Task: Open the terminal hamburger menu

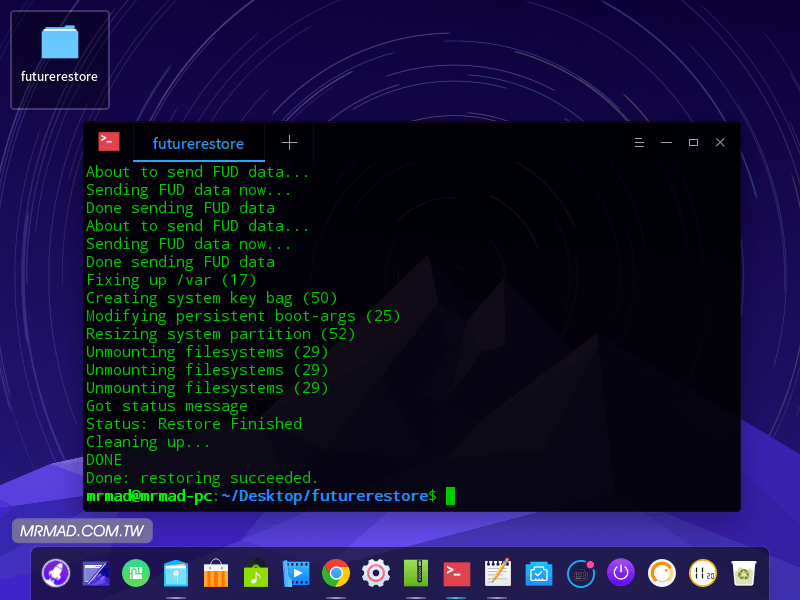Action: (639, 143)
